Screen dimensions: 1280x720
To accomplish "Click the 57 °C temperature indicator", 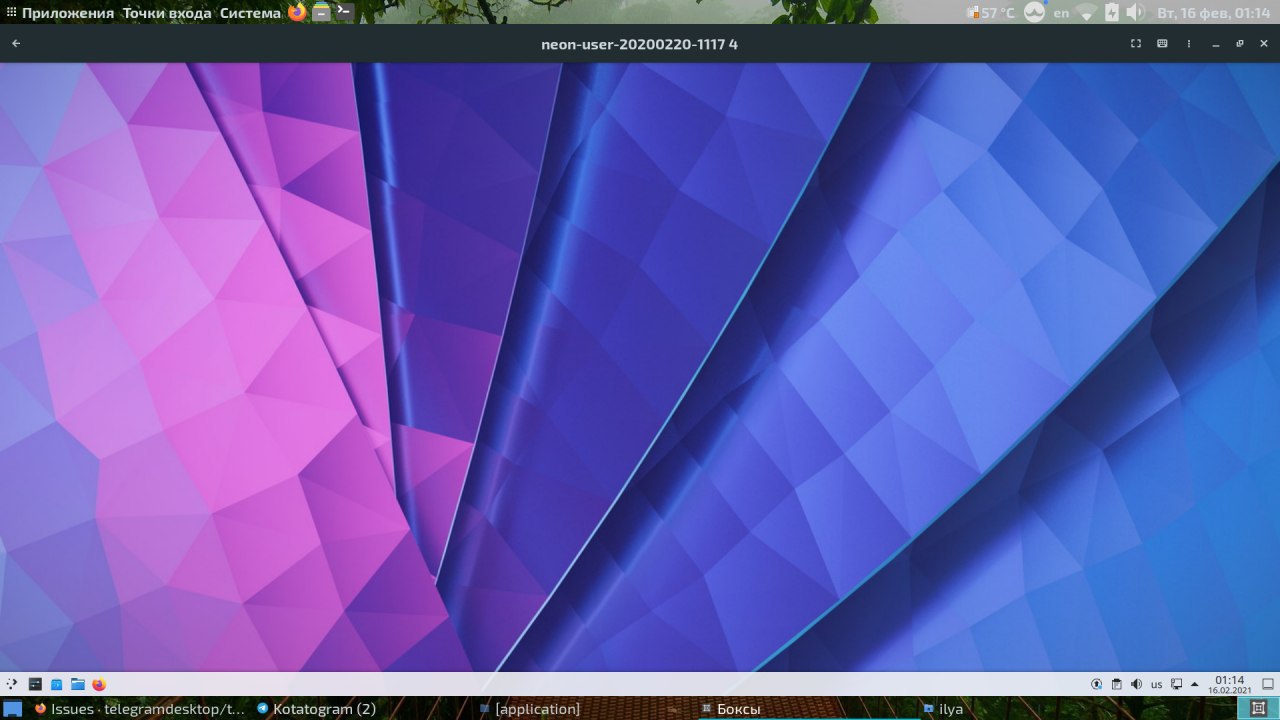I will tap(991, 13).
